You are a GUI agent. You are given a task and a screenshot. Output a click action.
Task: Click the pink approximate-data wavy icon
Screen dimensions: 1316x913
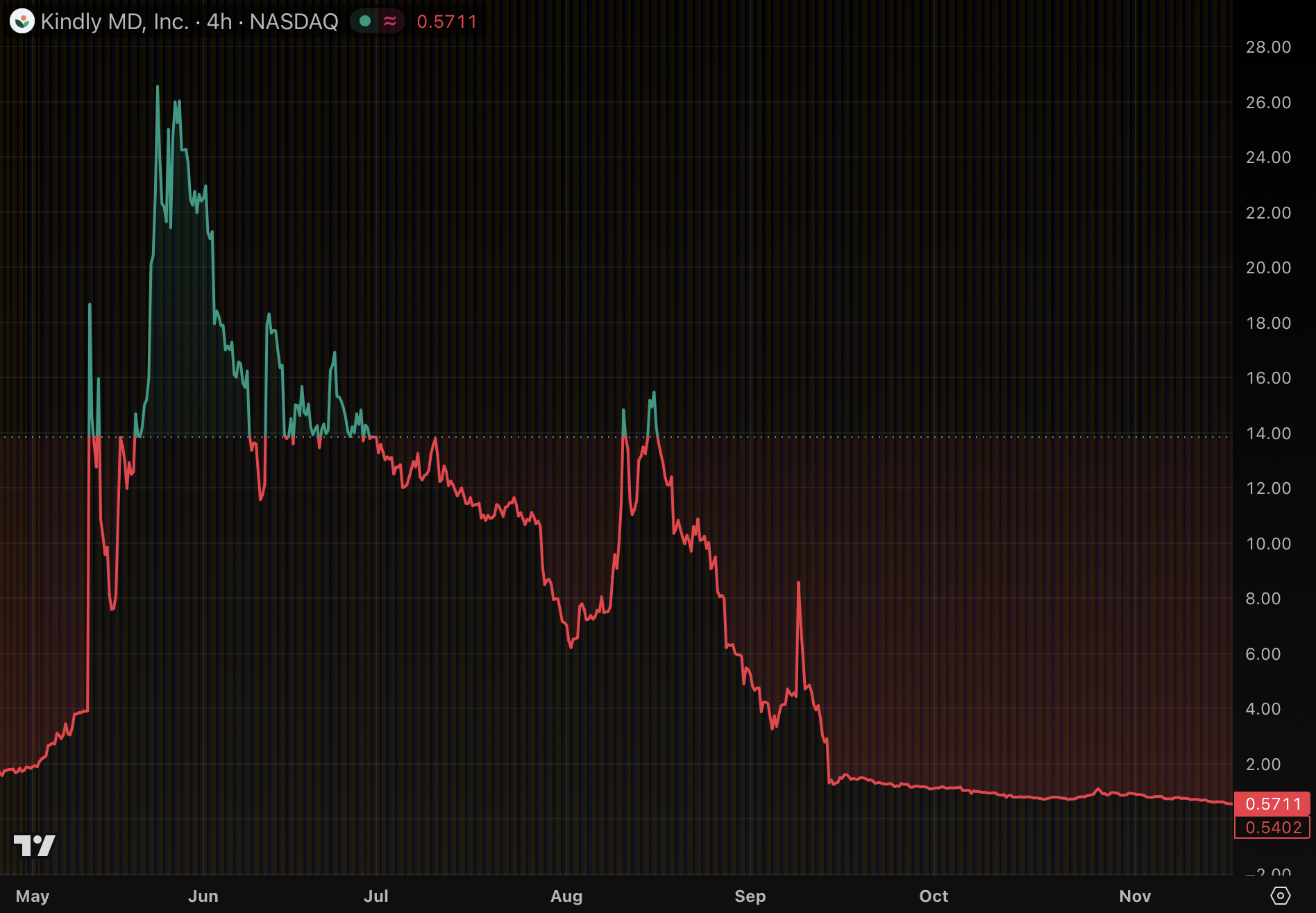(390, 22)
